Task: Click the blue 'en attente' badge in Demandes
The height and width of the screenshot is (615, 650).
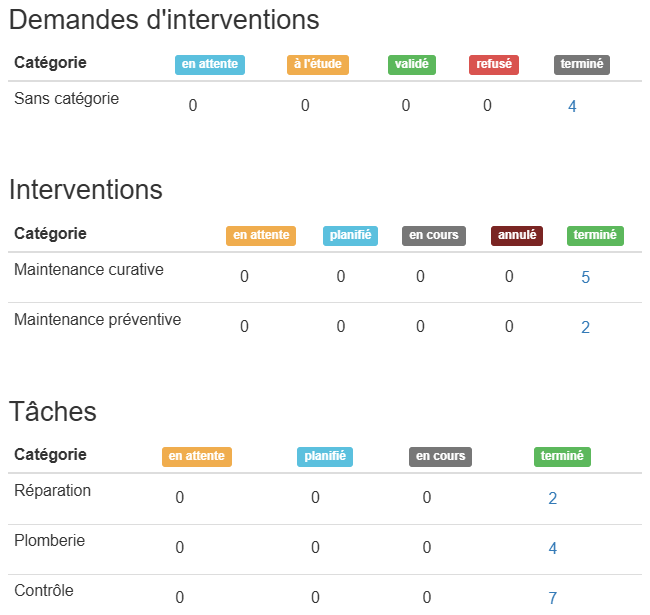Action: [x=210, y=64]
